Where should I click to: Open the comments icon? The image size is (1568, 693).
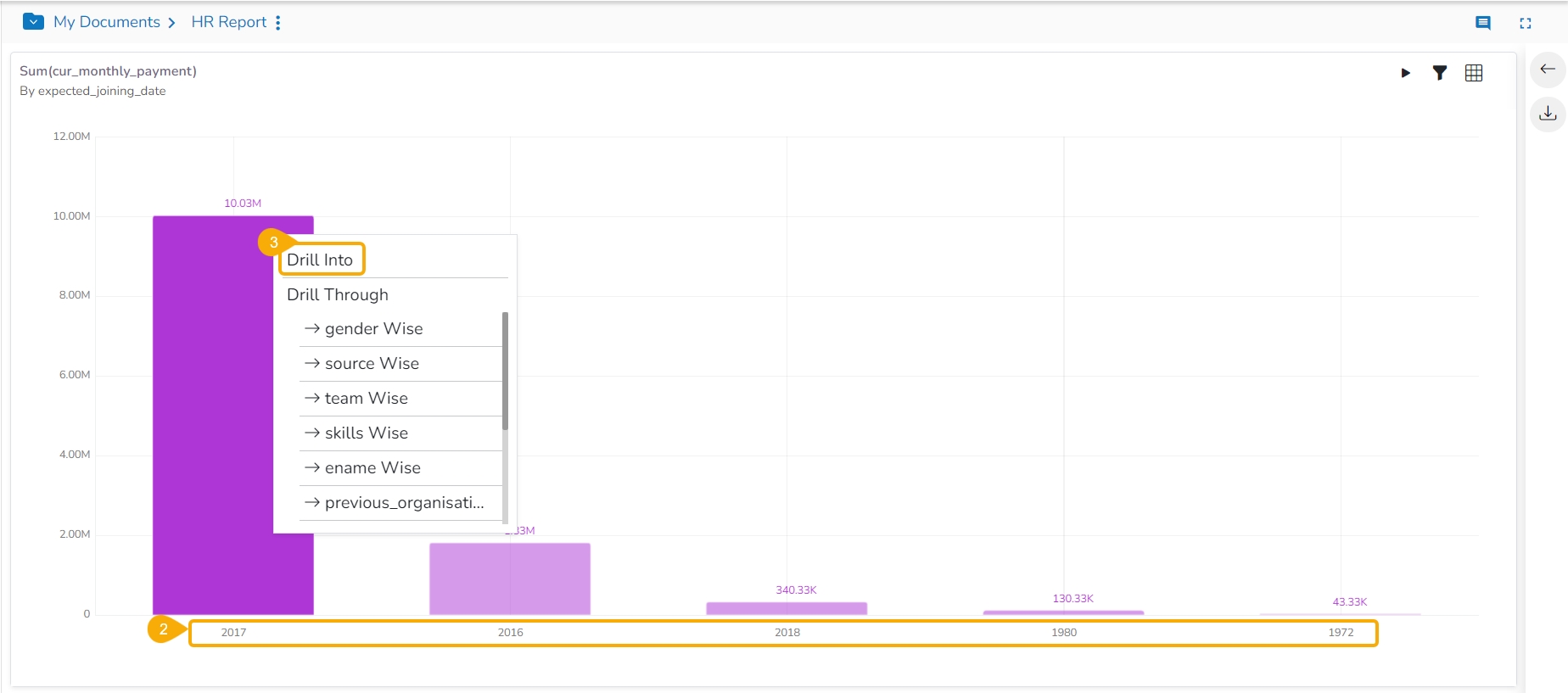click(x=1483, y=23)
